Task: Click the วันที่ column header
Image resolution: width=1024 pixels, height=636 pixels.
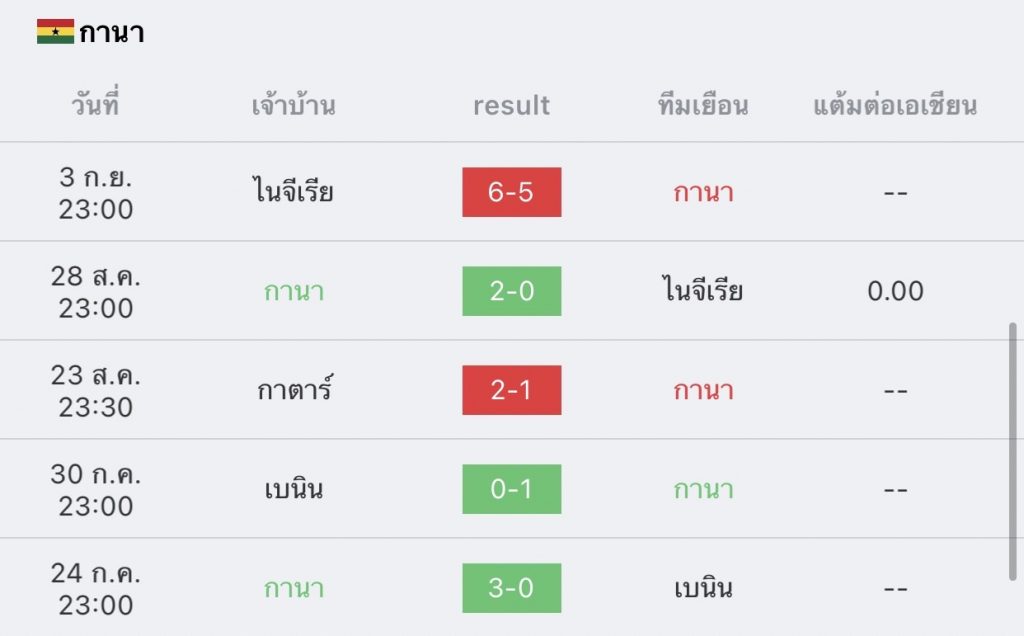Action: click(x=95, y=104)
